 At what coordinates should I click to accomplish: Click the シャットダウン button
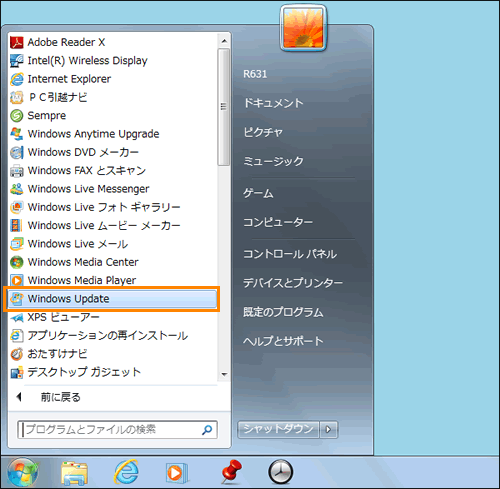(x=278, y=429)
